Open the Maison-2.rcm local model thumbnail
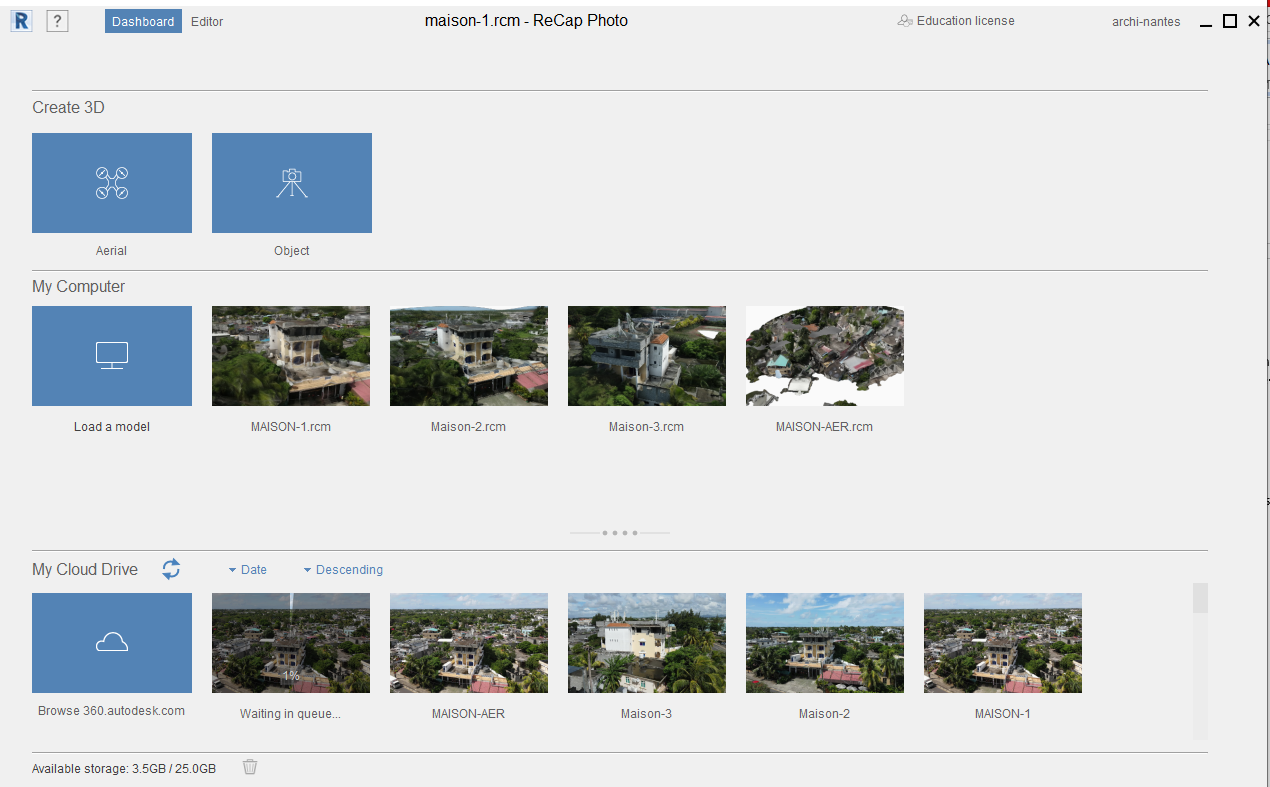1270x787 pixels. click(x=469, y=356)
